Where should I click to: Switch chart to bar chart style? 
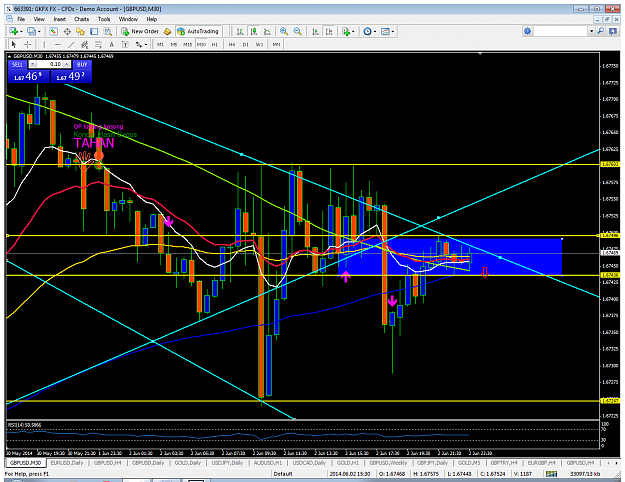(x=240, y=31)
